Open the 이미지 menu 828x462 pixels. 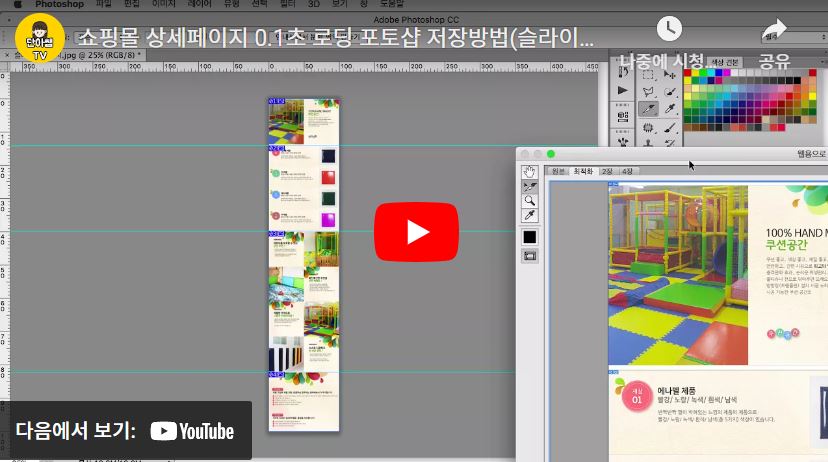[163, 4]
